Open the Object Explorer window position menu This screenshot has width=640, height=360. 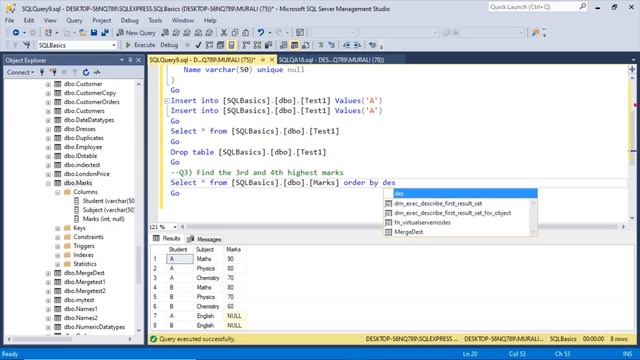pos(122,60)
